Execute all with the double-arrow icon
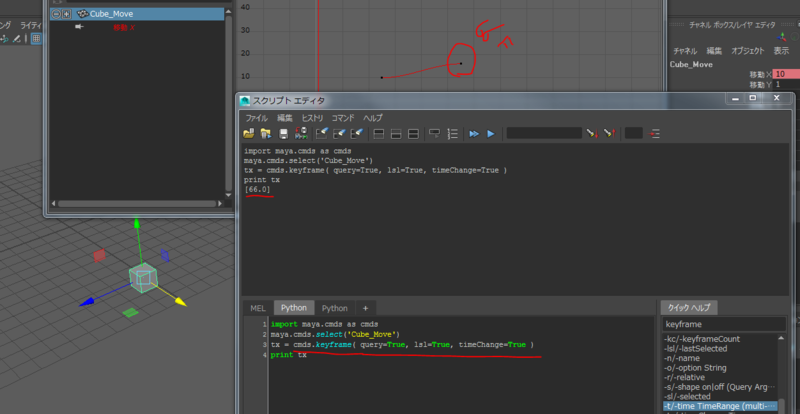 click(474, 134)
